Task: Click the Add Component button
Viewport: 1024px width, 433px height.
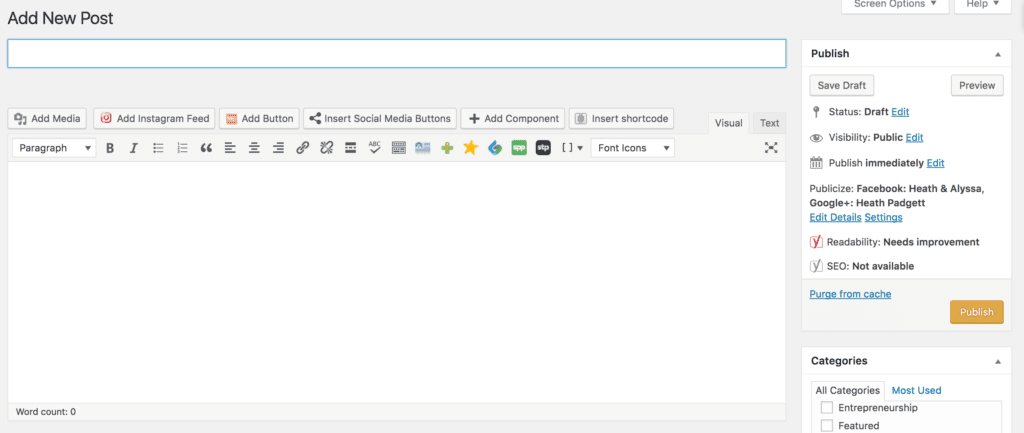Action: [x=514, y=119]
